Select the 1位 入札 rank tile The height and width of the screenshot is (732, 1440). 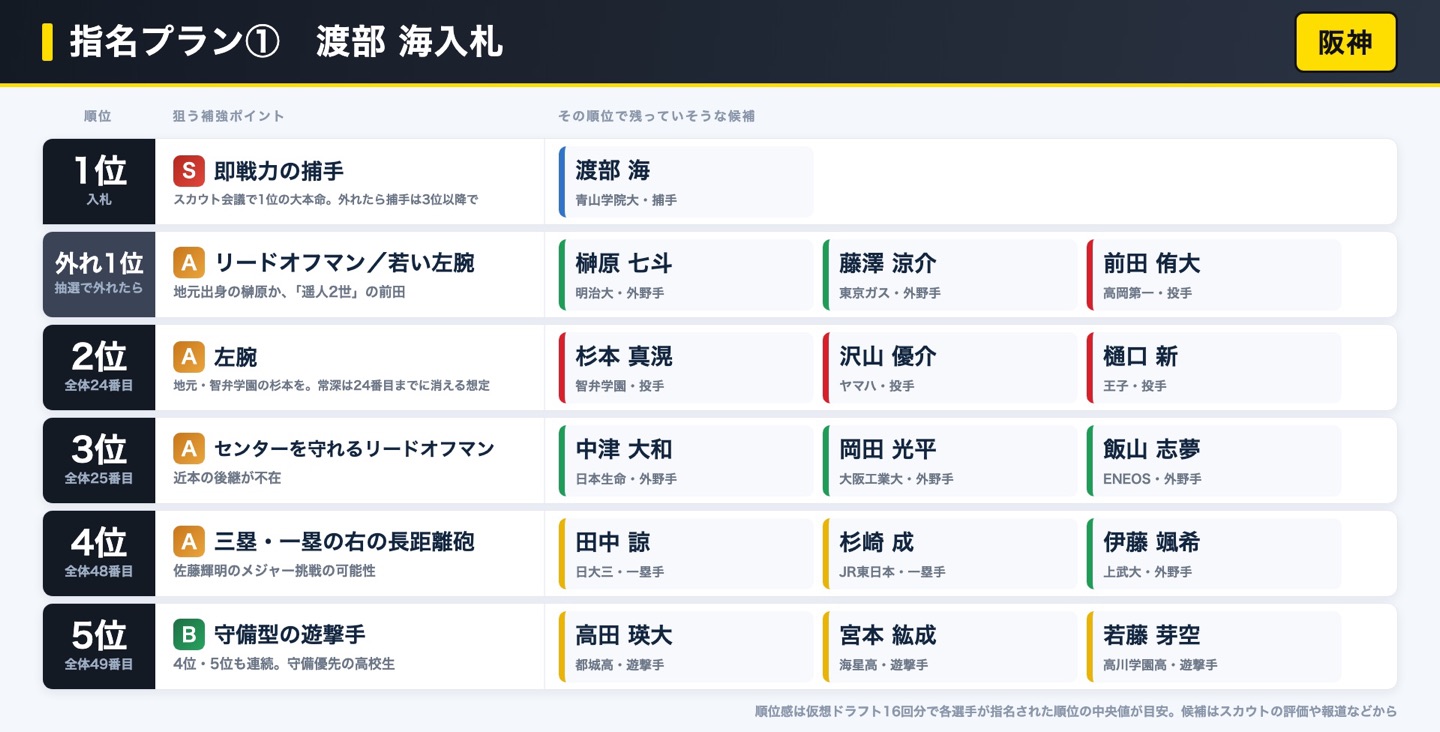click(99, 181)
